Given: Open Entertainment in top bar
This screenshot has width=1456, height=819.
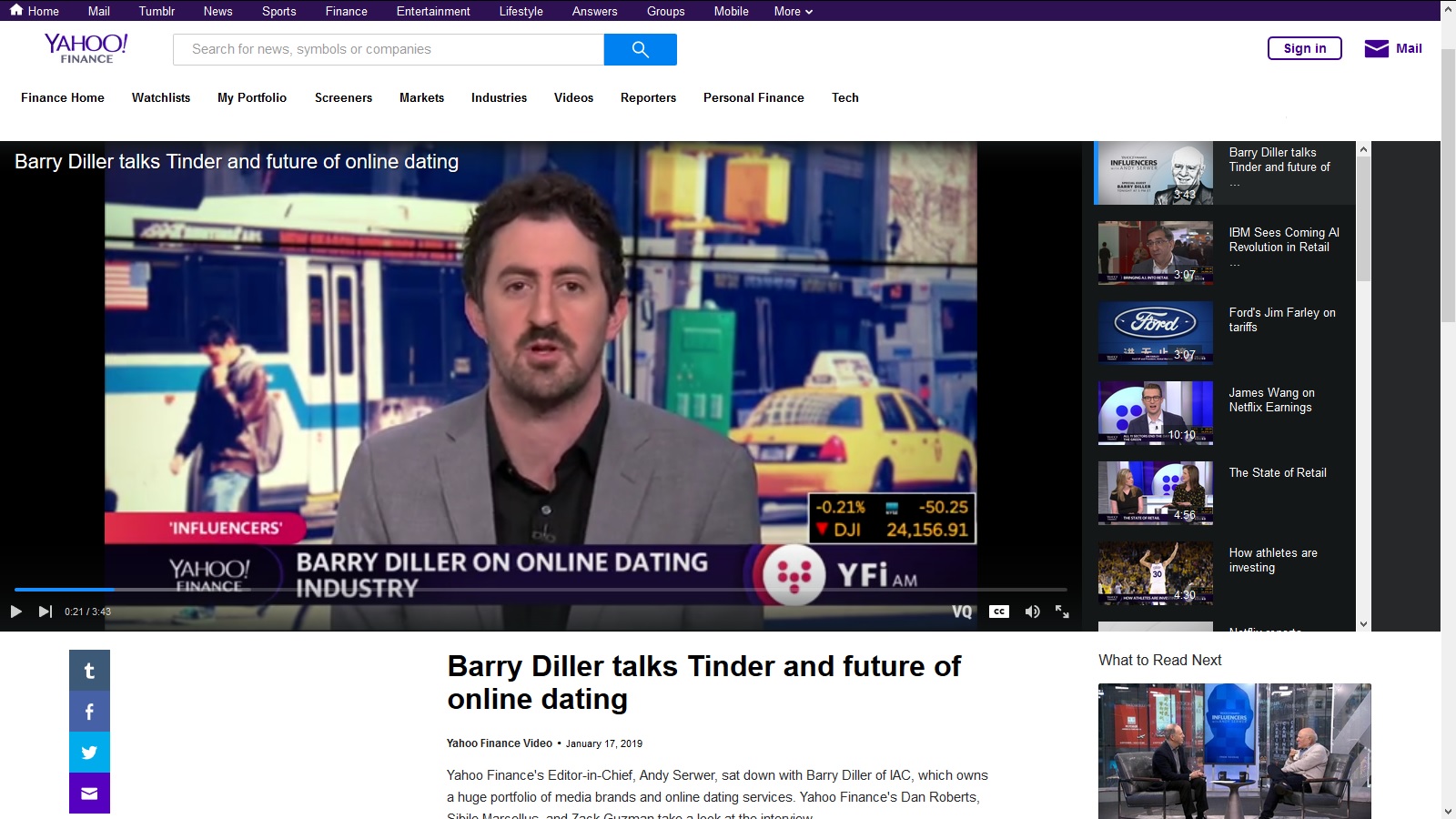Looking at the screenshot, I should (x=433, y=11).
